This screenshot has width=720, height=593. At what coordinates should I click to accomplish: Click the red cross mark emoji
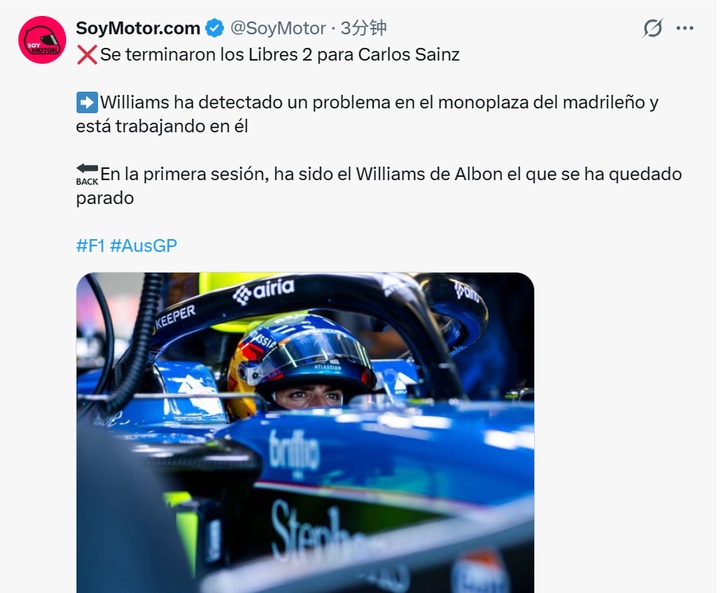pyautogui.click(x=87, y=55)
